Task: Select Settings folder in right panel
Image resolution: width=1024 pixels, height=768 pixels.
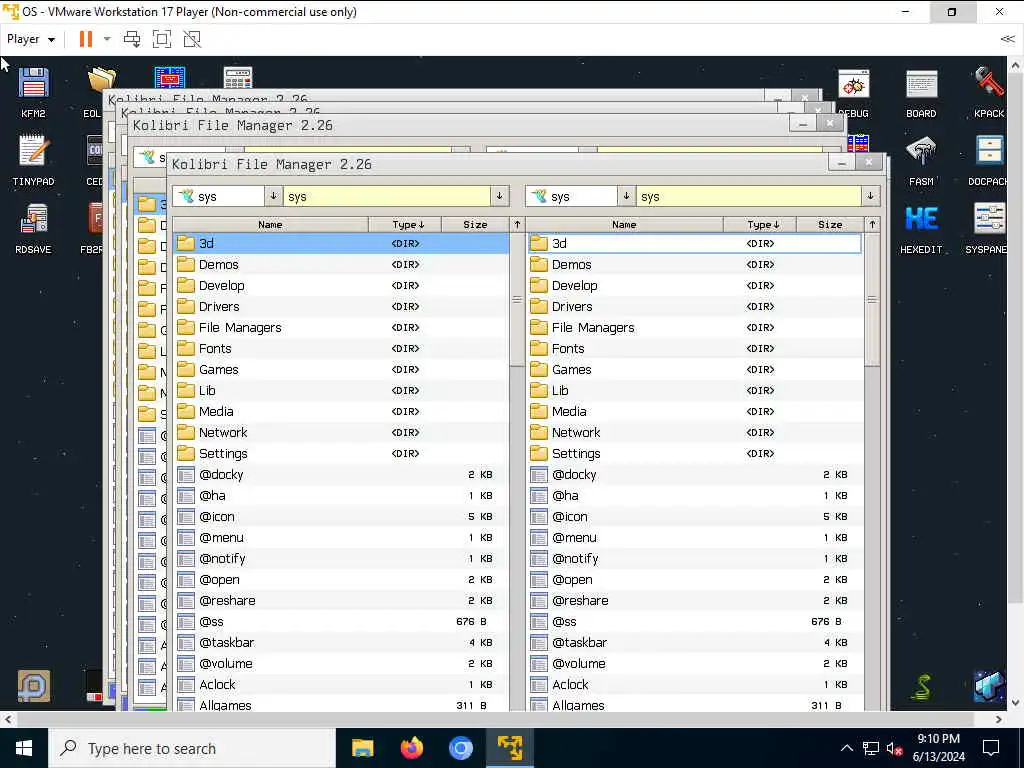Action: click(x=695, y=453)
